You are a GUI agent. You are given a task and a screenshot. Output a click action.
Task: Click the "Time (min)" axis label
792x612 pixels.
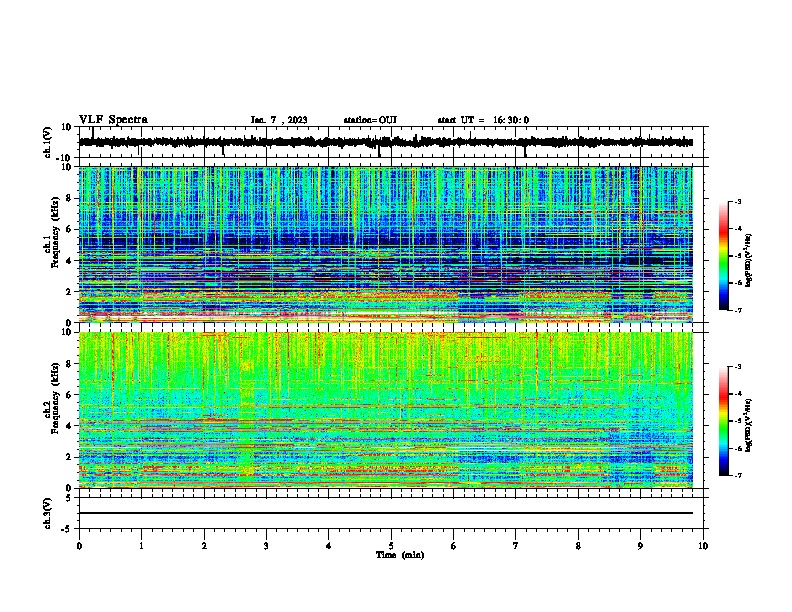[400, 555]
